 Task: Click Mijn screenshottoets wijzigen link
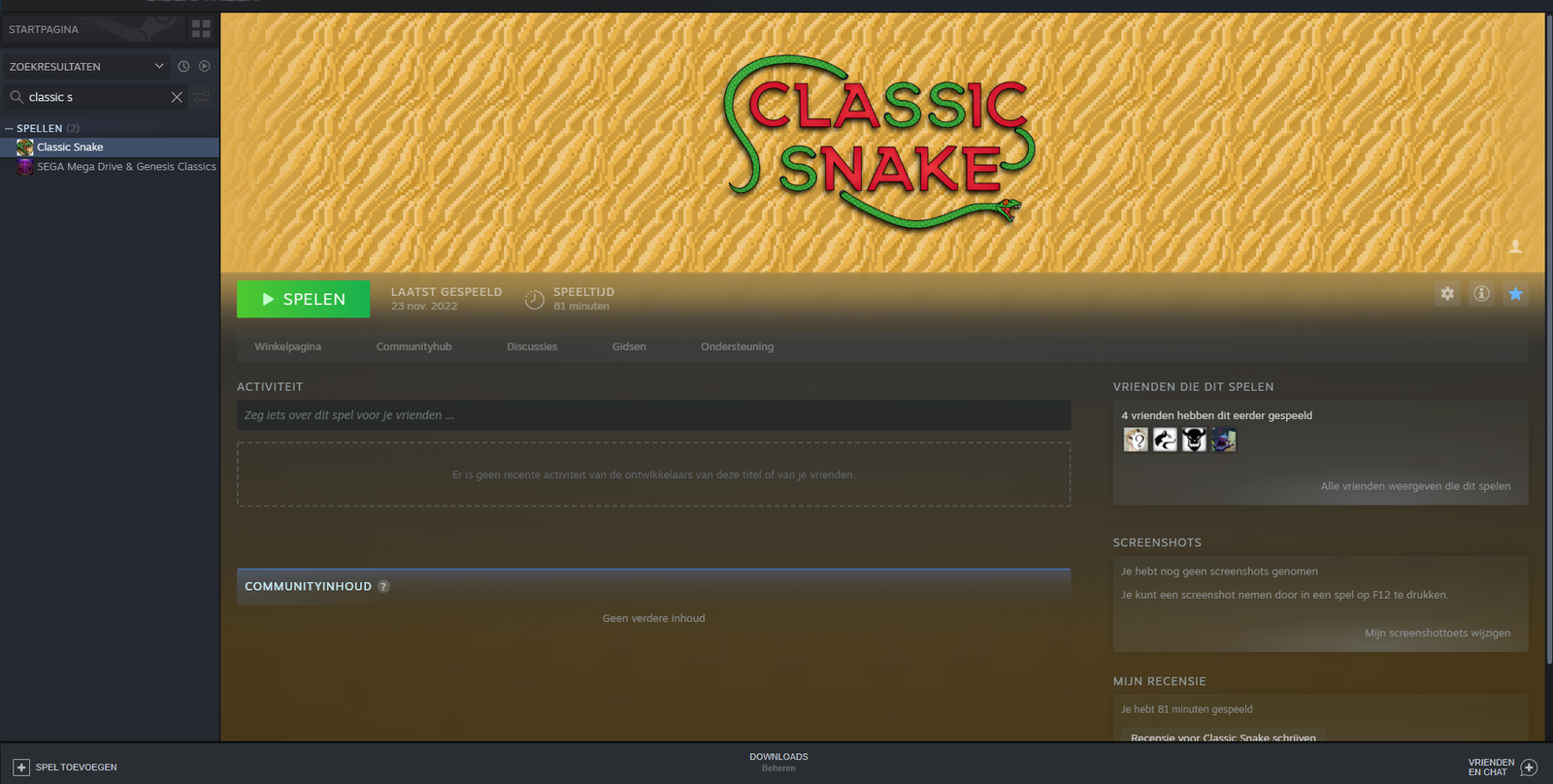coord(1437,633)
